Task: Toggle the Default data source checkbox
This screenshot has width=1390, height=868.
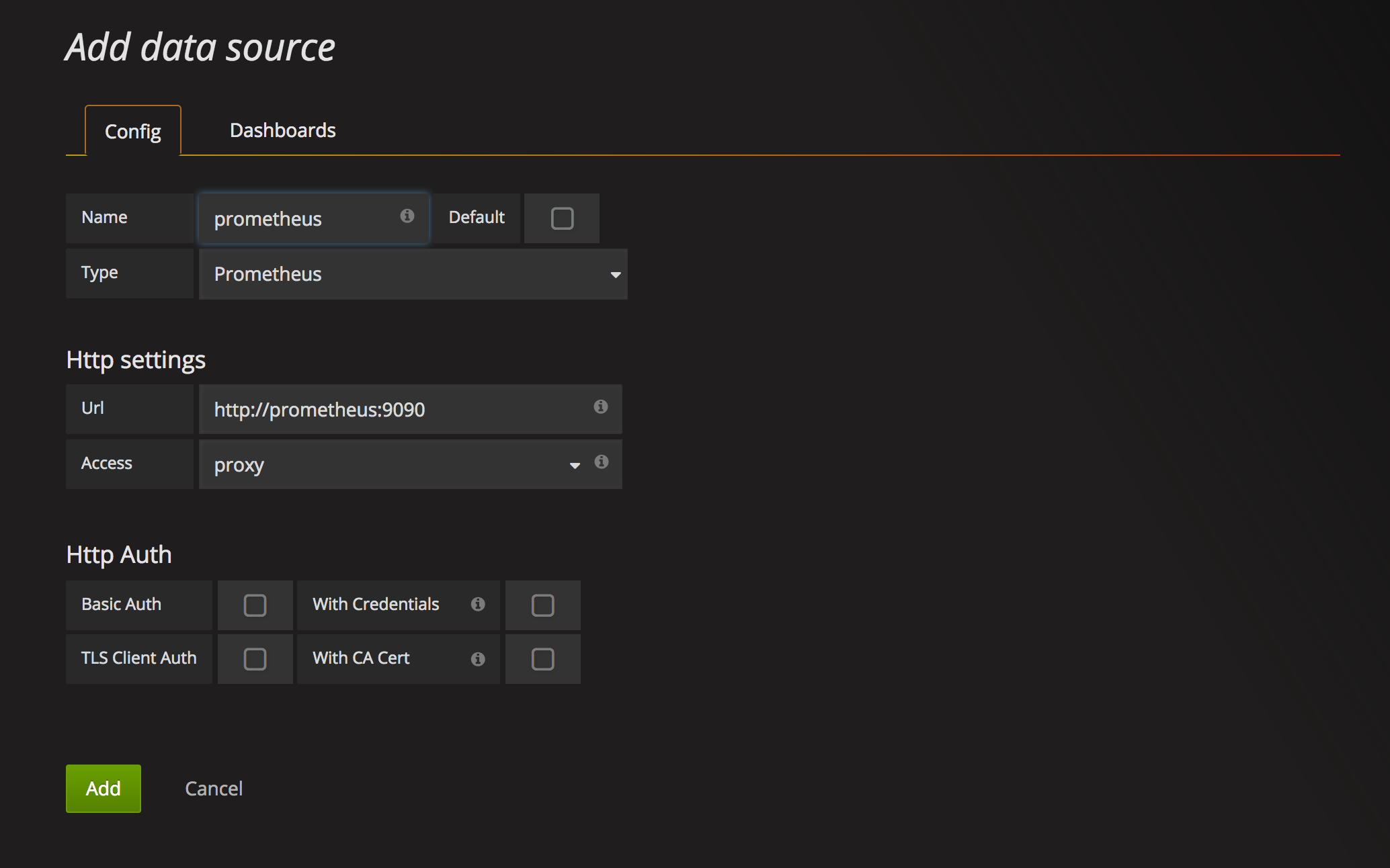Action: click(562, 218)
